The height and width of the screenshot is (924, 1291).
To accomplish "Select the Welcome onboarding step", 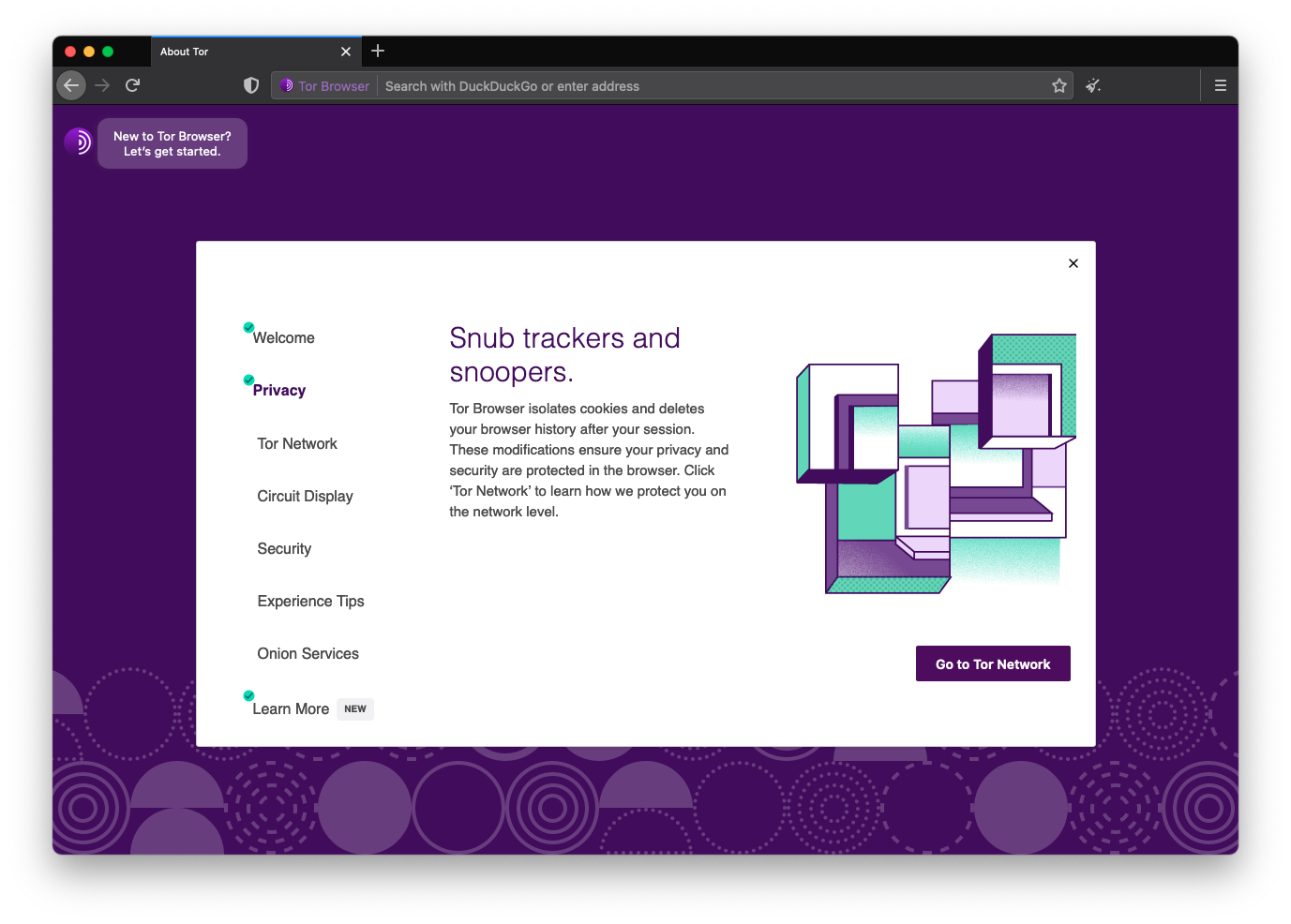I will coord(283,337).
